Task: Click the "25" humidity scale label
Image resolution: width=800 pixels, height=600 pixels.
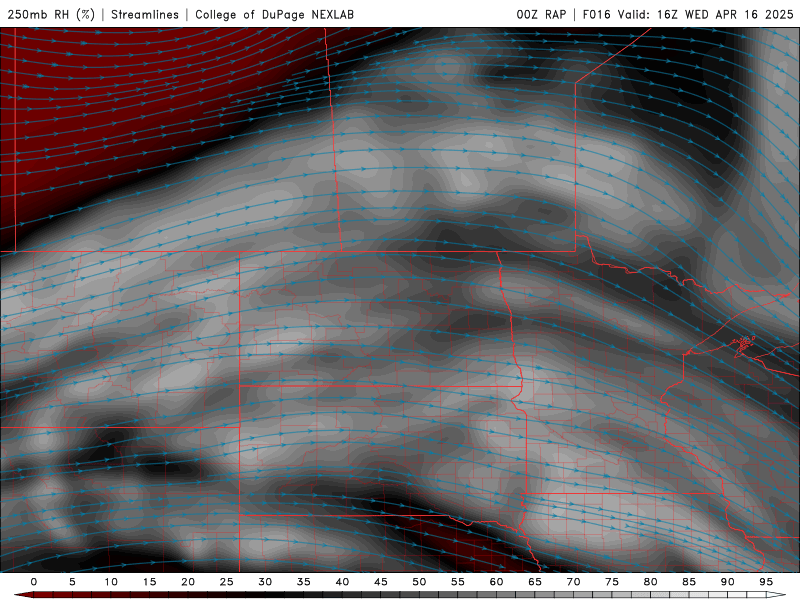Action: [x=227, y=582]
